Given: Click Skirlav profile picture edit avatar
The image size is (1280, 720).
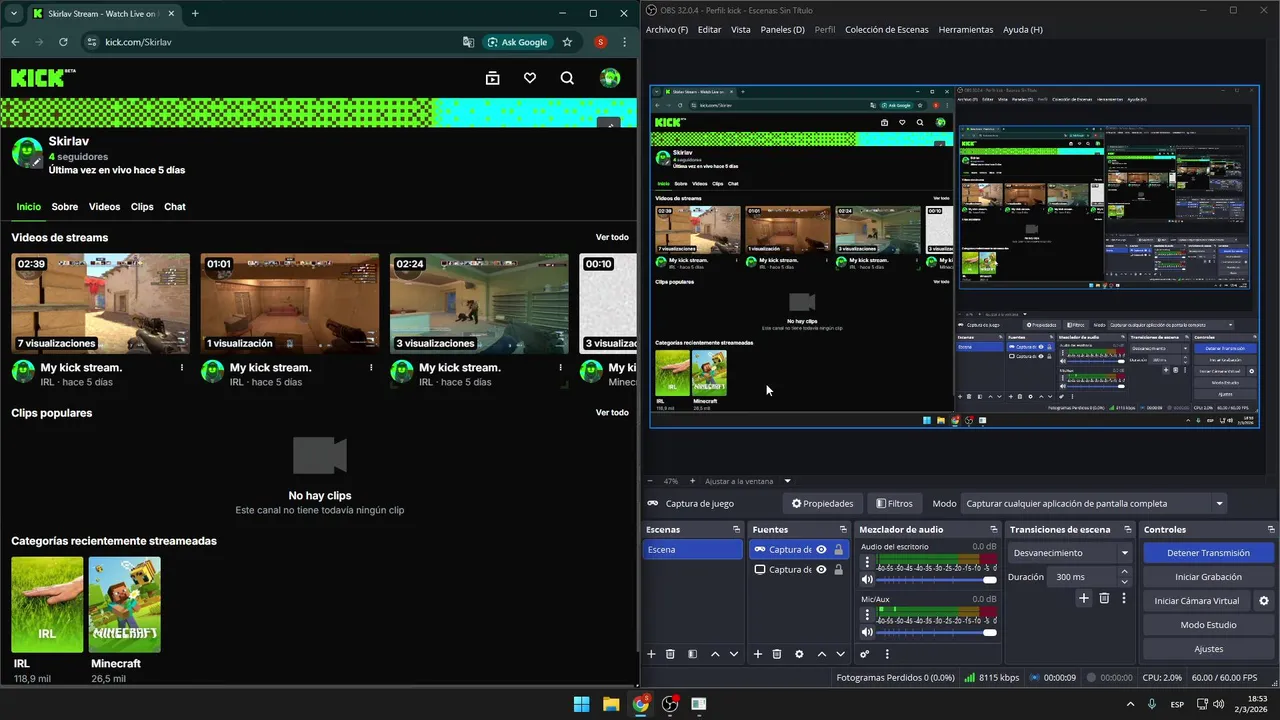Looking at the screenshot, I should [x=27, y=153].
